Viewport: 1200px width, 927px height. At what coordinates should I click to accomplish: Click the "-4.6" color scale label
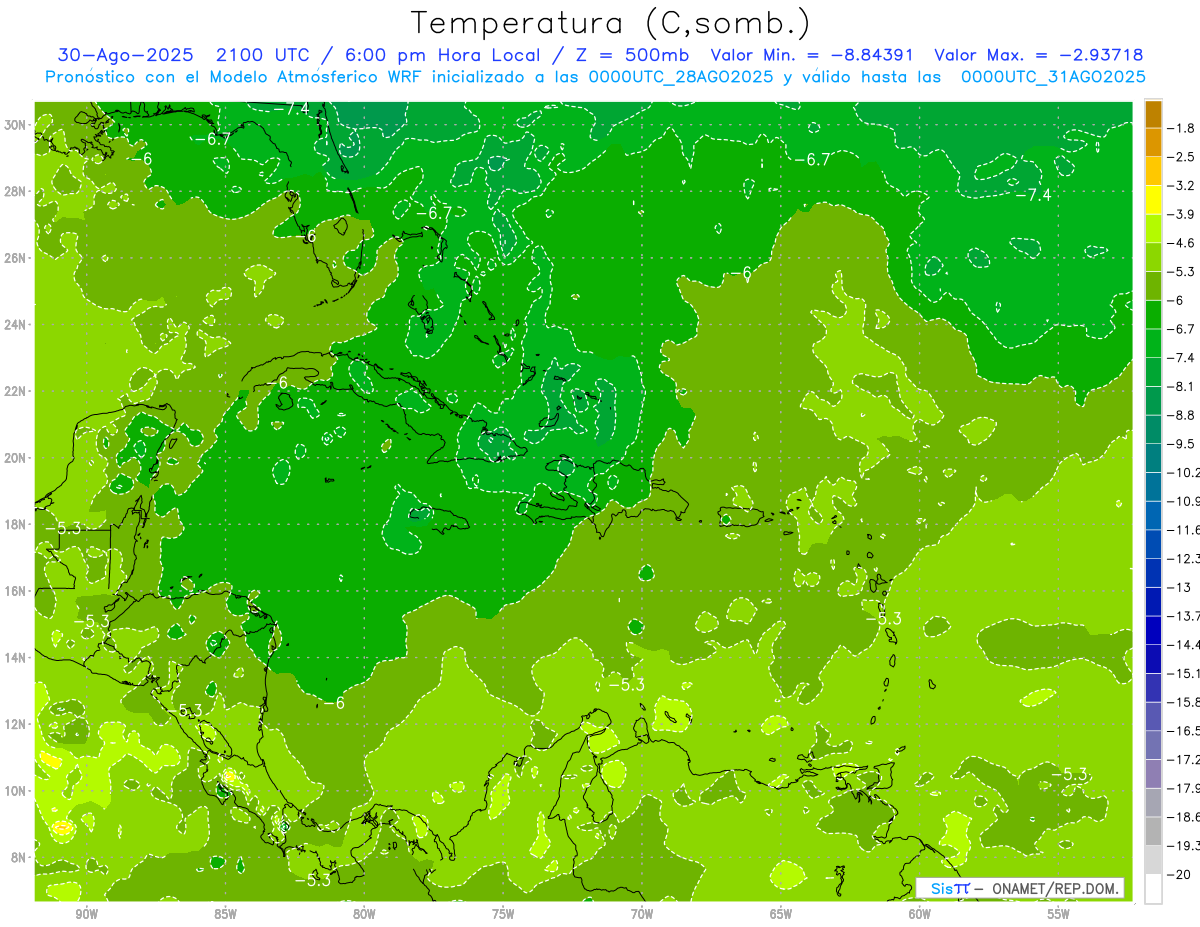1181,243
